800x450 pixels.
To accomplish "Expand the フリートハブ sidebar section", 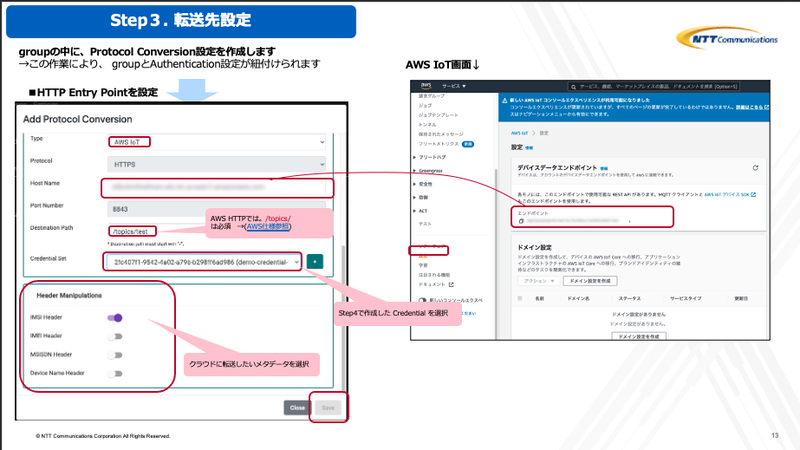I will click(432, 157).
